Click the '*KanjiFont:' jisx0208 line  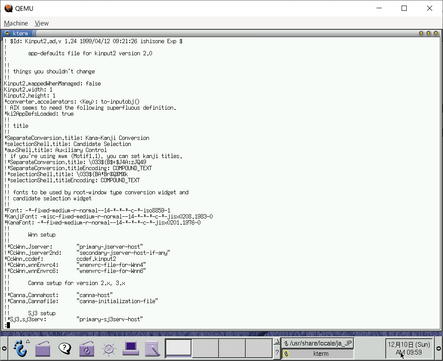point(108,217)
